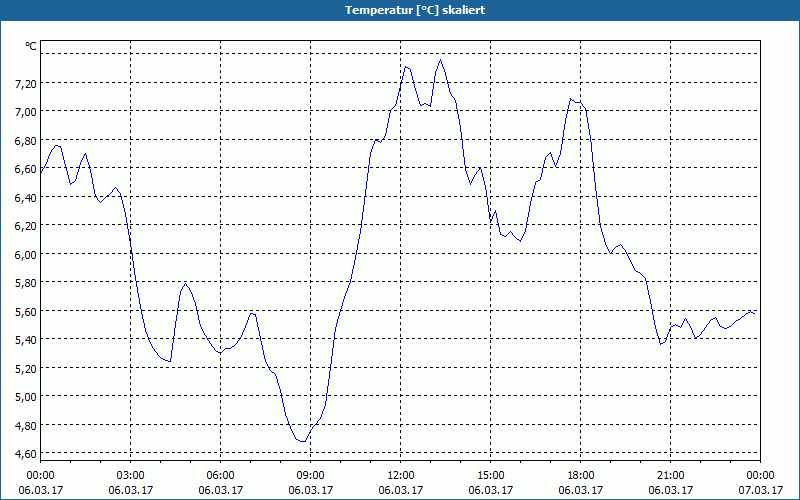
Task: Select the 7,20 y-axis value
Action: 26,84
